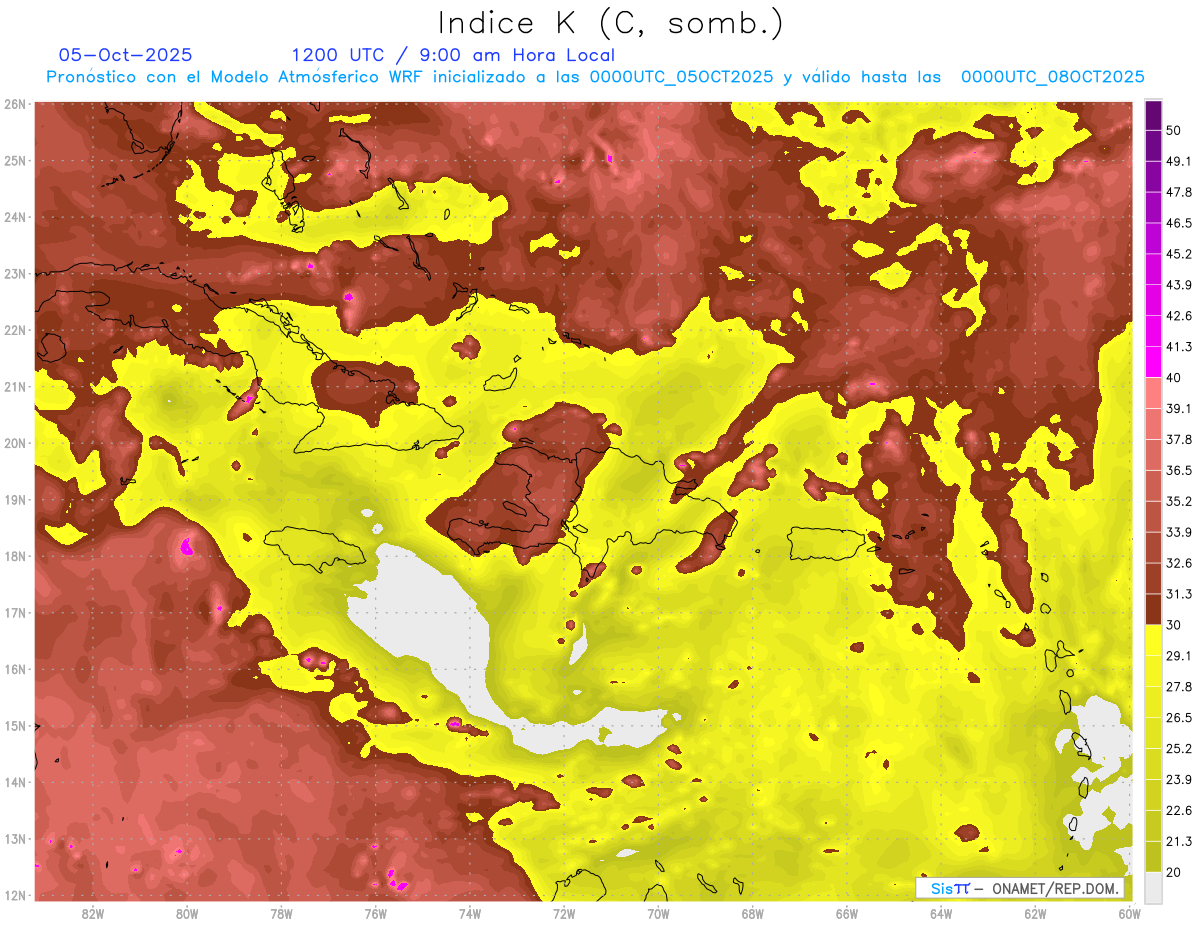Click the latitude label "26N"

[x=15, y=104]
